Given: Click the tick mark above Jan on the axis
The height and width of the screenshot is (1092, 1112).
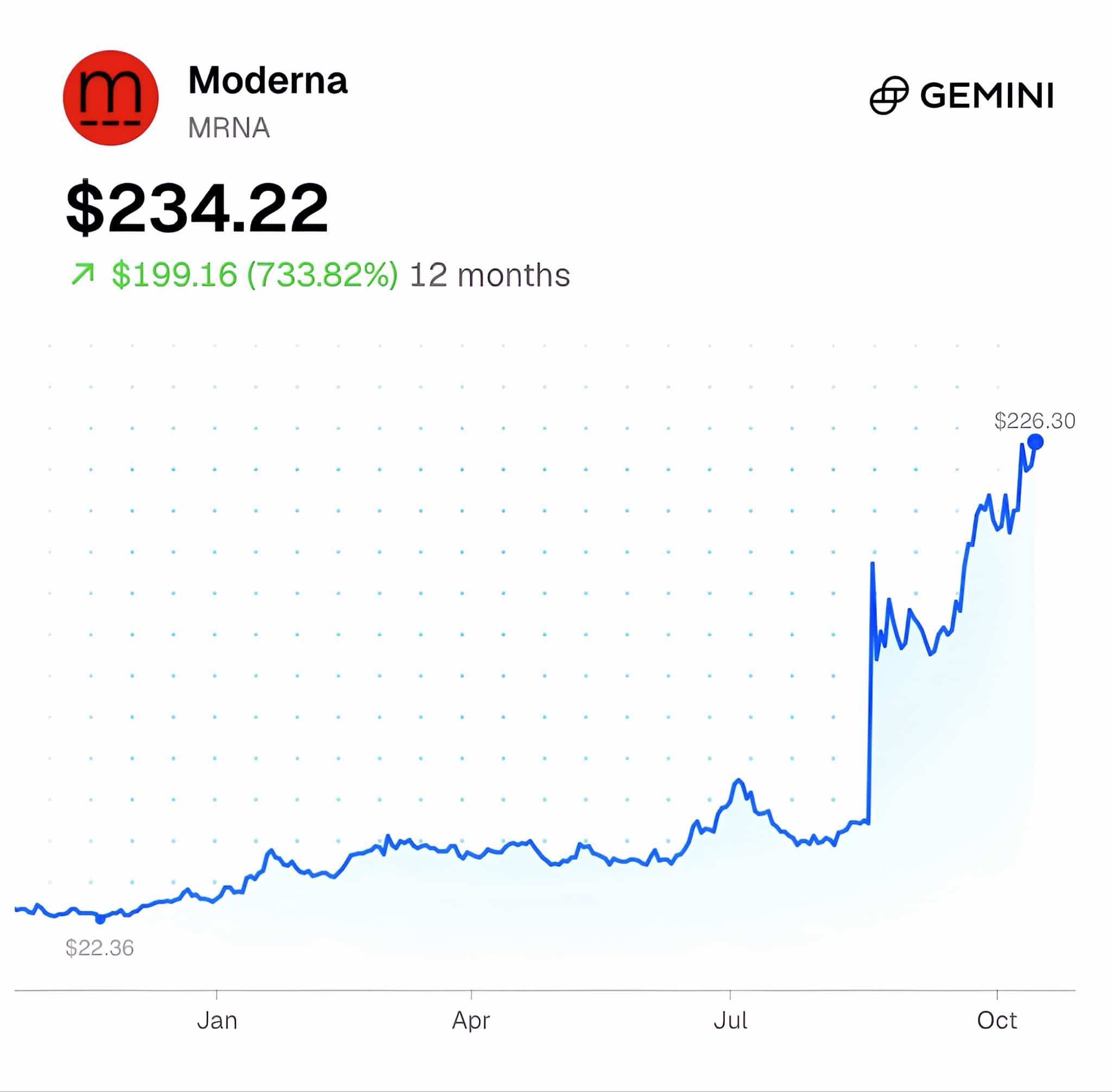Looking at the screenshot, I should tap(217, 994).
